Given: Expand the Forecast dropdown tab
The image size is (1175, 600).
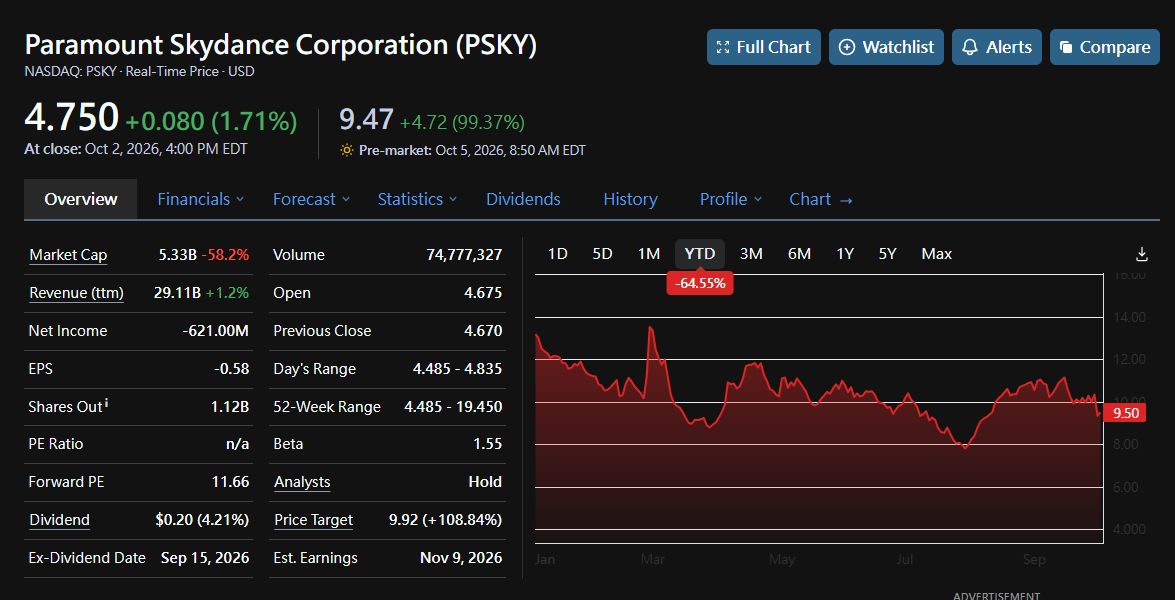Looking at the screenshot, I should pos(311,199).
